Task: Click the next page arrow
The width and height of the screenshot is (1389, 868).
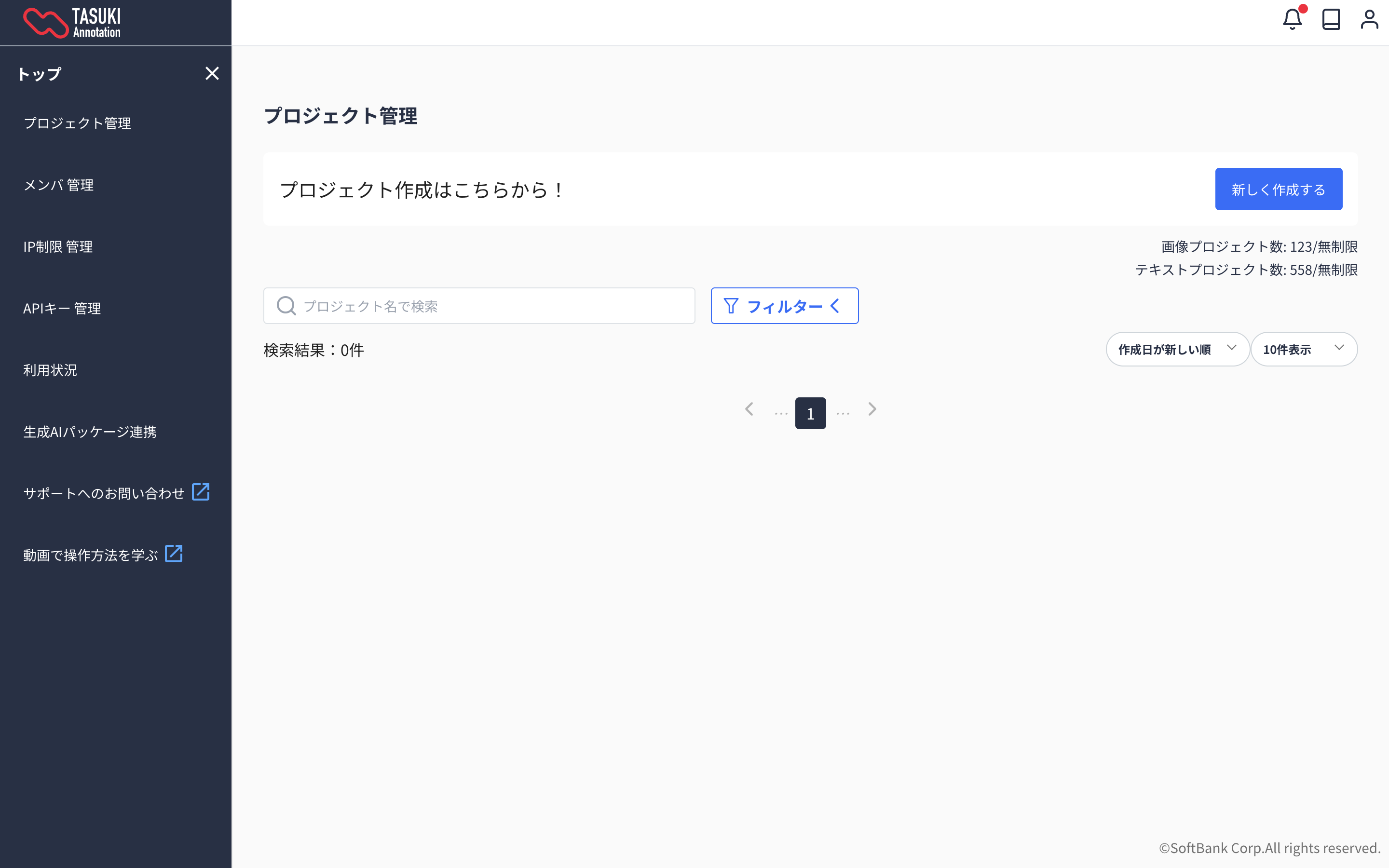Action: coord(872,409)
